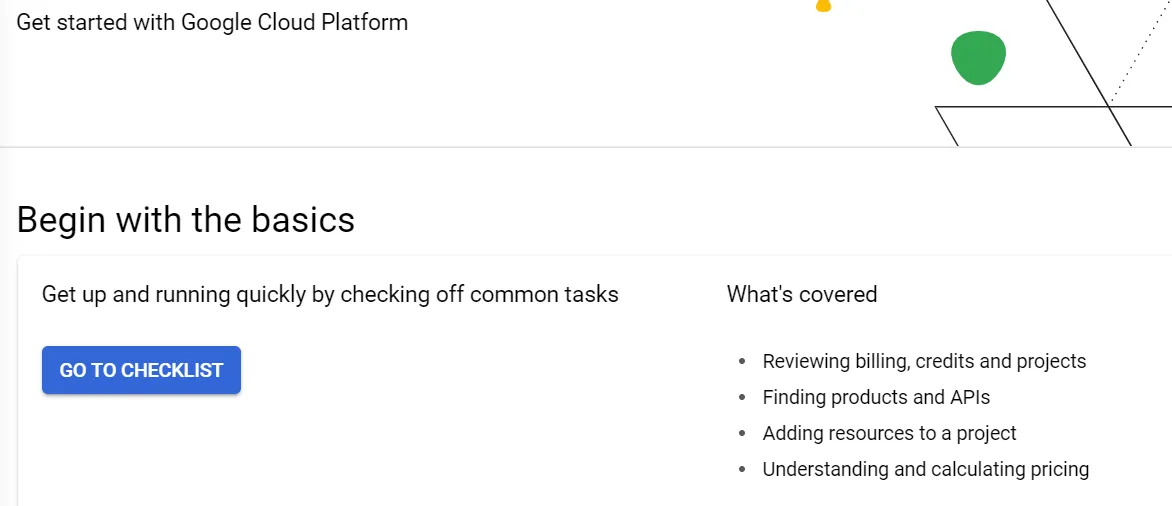Click the GO TO CHECKLIST button
Screen dimensions: 1172x506
[x=141, y=370]
